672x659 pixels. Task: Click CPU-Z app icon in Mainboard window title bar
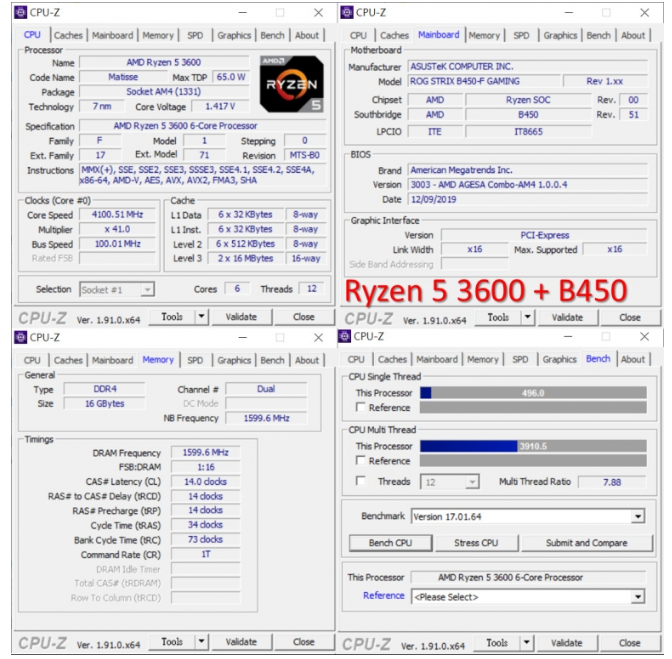click(346, 12)
